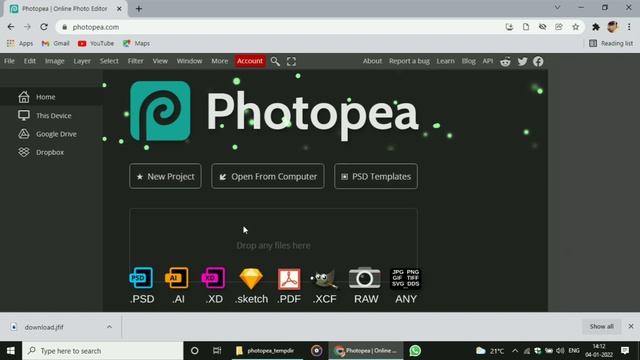Click Open From Computer button
The width and height of the screenshot is (640, 360).
pos(268,176)
